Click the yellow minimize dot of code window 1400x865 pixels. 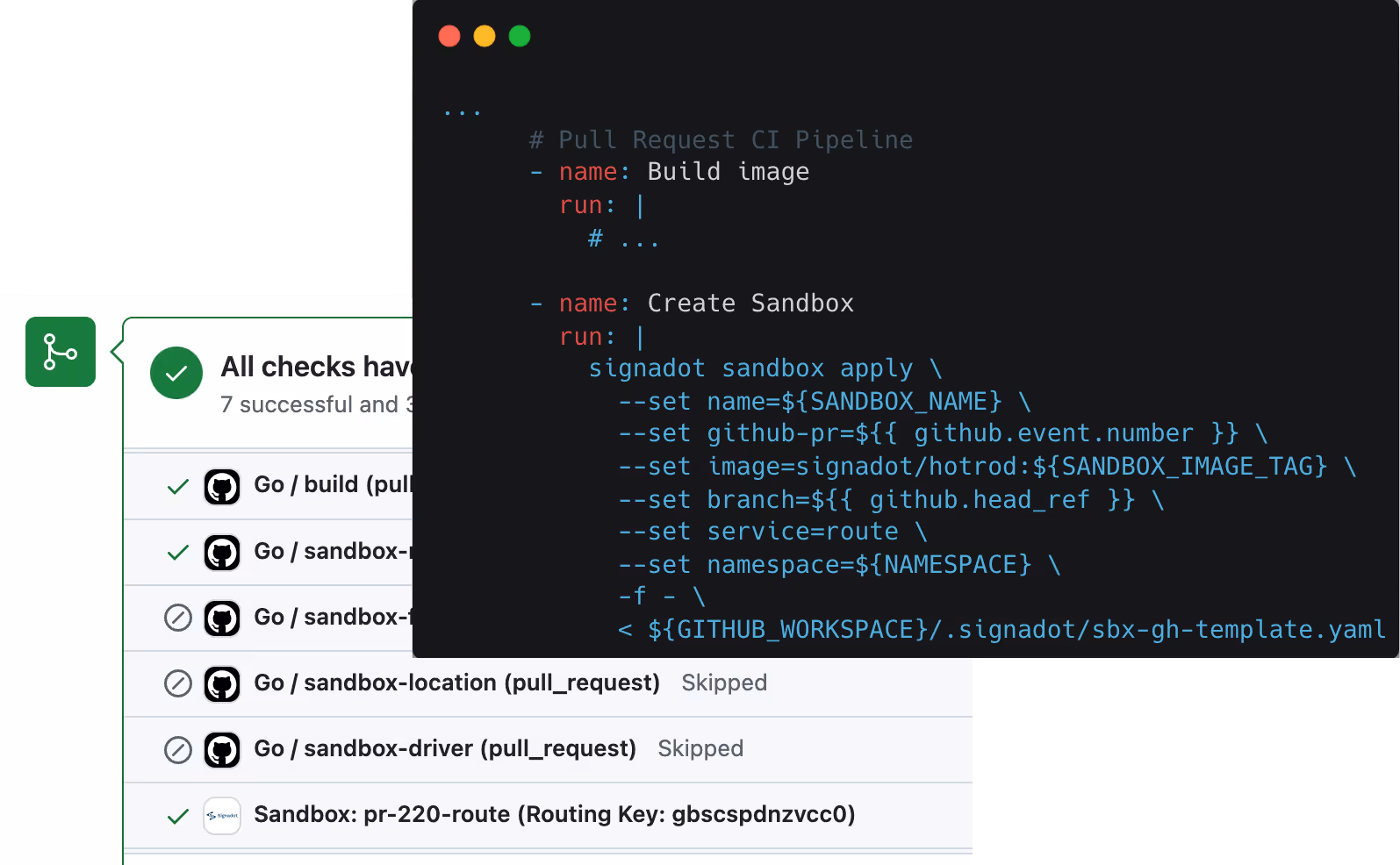point(485,36)
